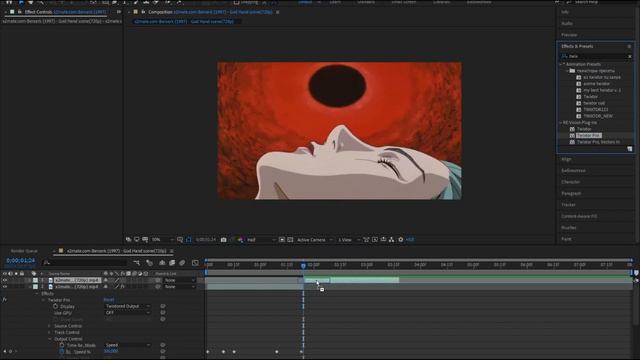The height and width of the screenshot is (360, 640).
Task: Toggle the transparency grid icon in viewer
Action: tap(290, 240)
